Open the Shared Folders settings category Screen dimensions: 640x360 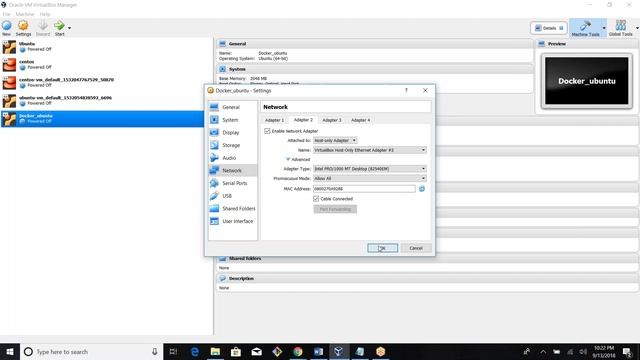[x=233, y=209]
